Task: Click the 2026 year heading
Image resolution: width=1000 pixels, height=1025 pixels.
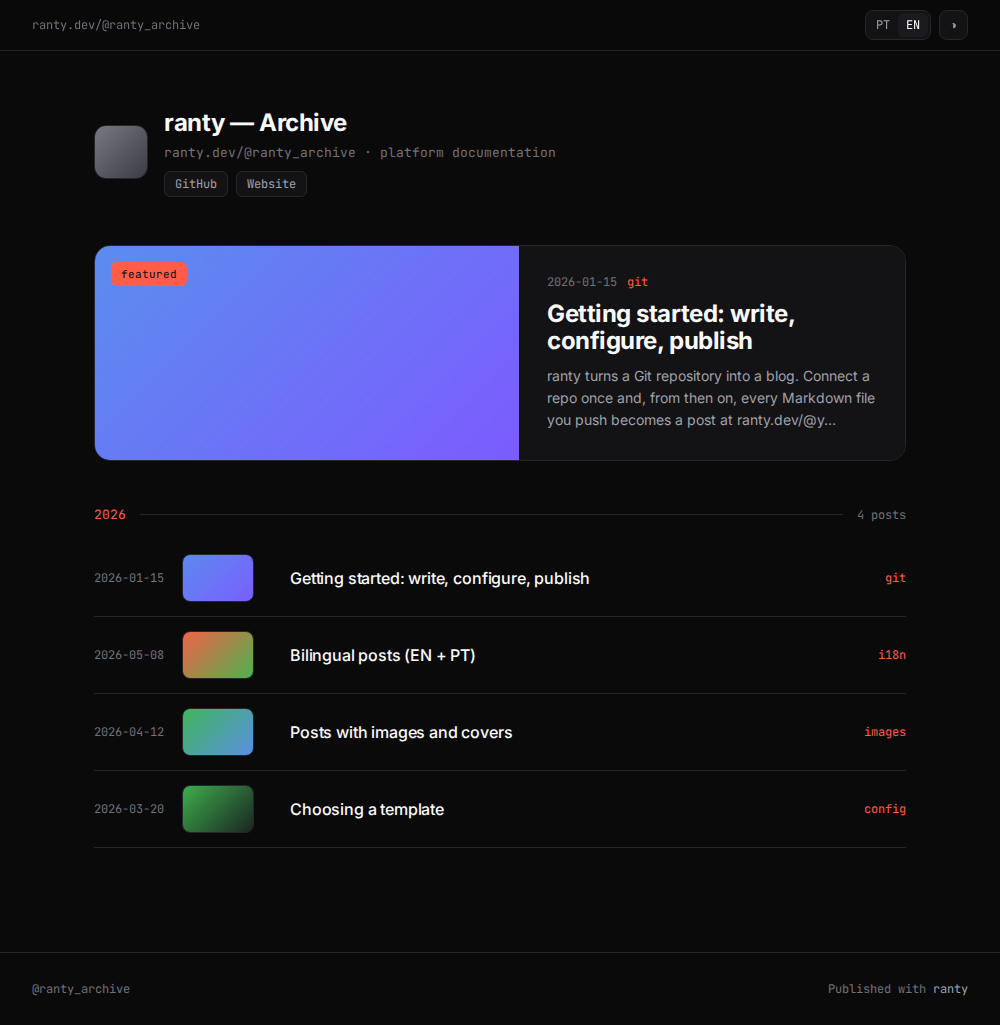Action: [110, 514]
